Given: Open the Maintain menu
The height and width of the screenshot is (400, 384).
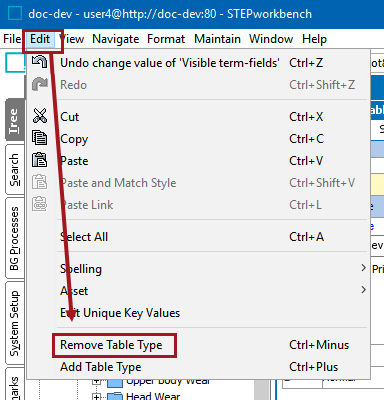Looking at the screenshot, I should (x=217, y=39).
